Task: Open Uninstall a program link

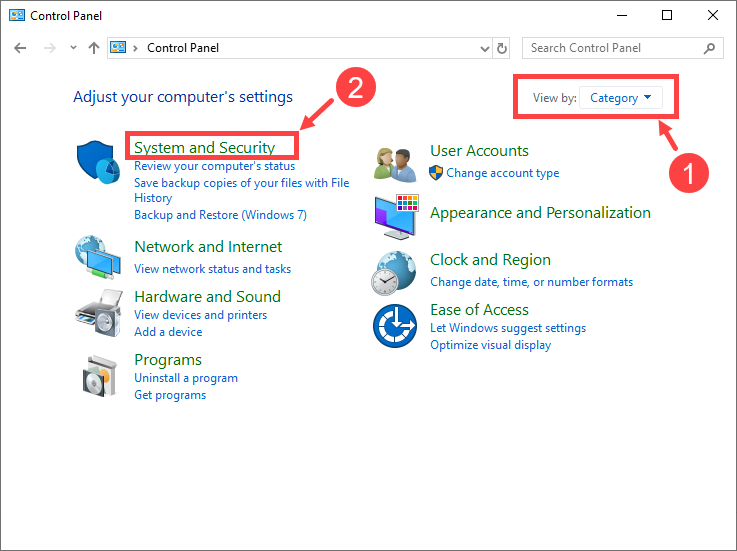Action: pos(186,378)
